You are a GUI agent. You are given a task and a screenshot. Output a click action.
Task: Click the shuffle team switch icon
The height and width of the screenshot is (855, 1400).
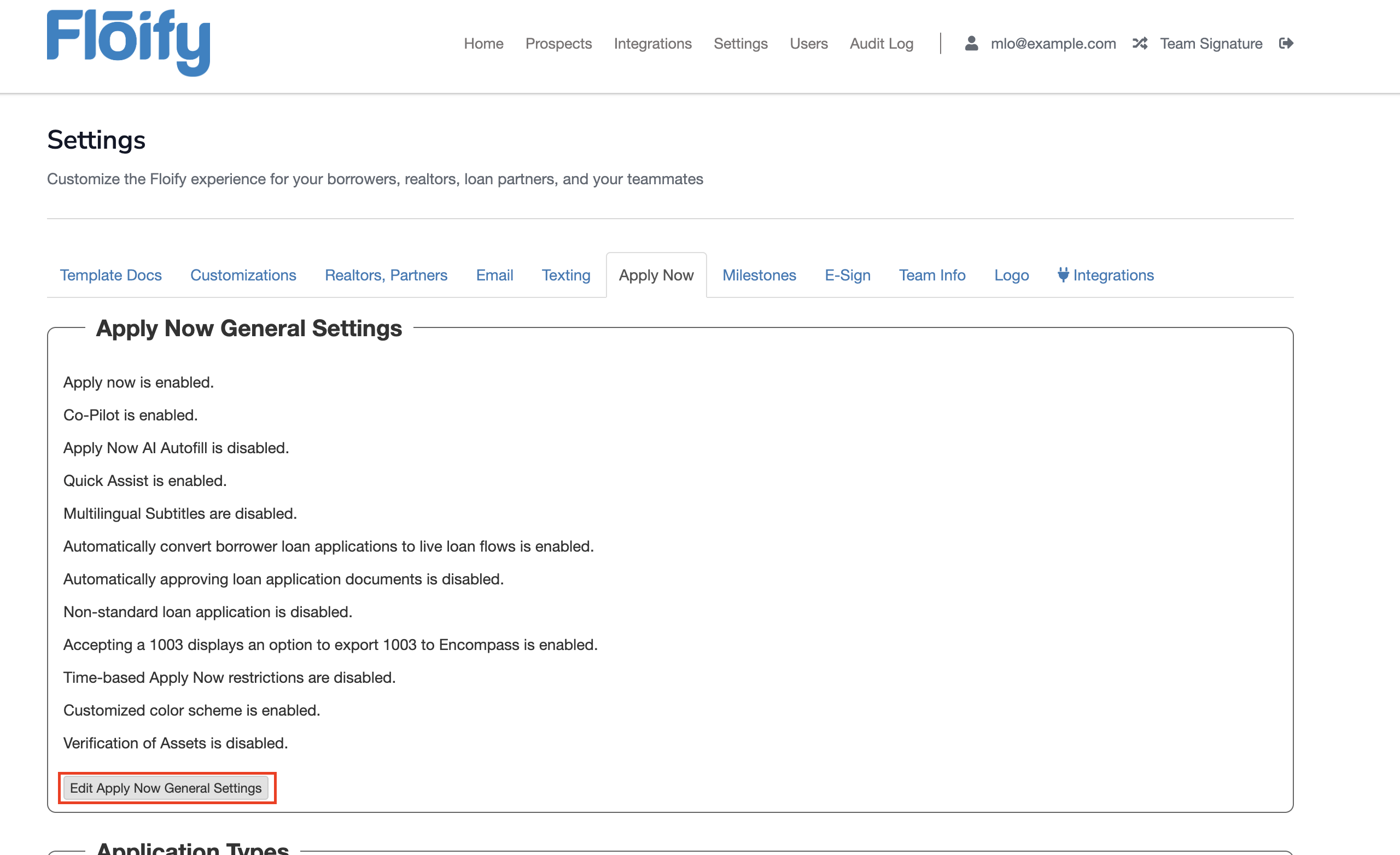1139,44
